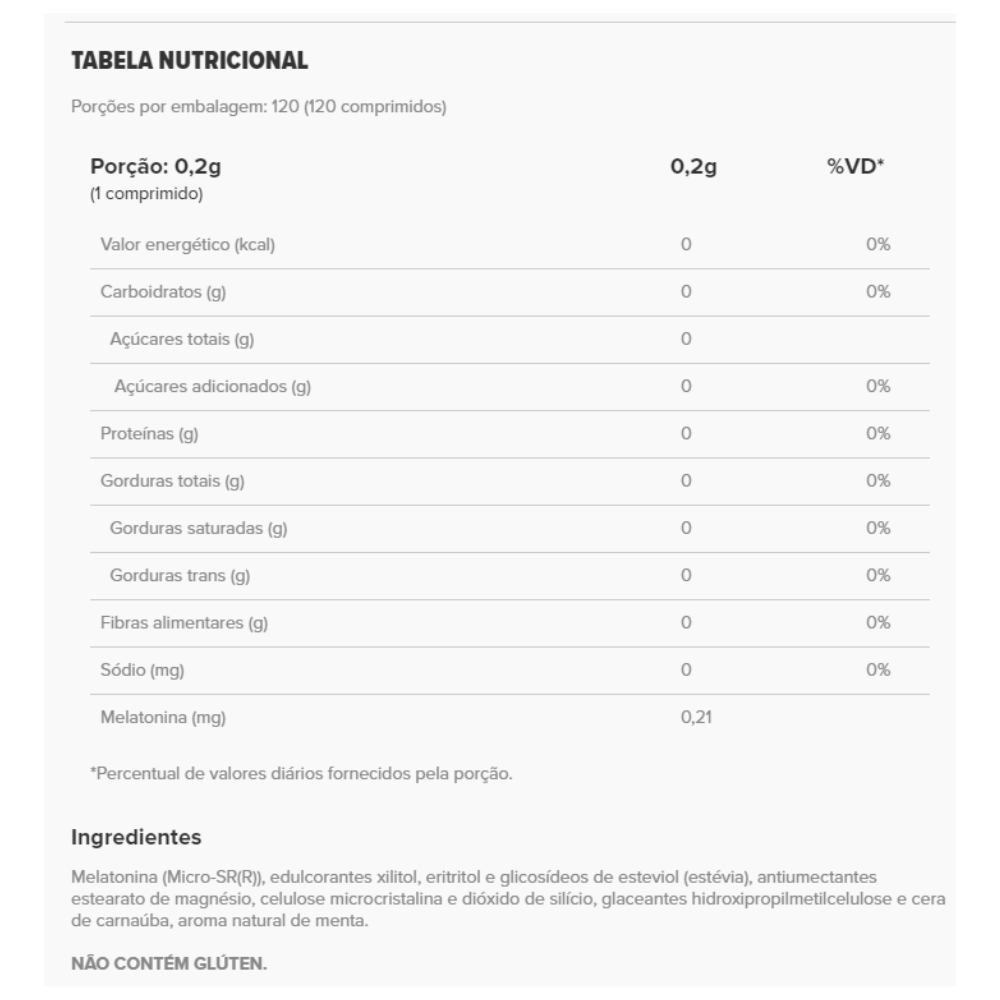Click the NÃO CONTÉM GLÚTEN notice
Viewport: 1000px width, 1000px height.
tap(169, 965)
